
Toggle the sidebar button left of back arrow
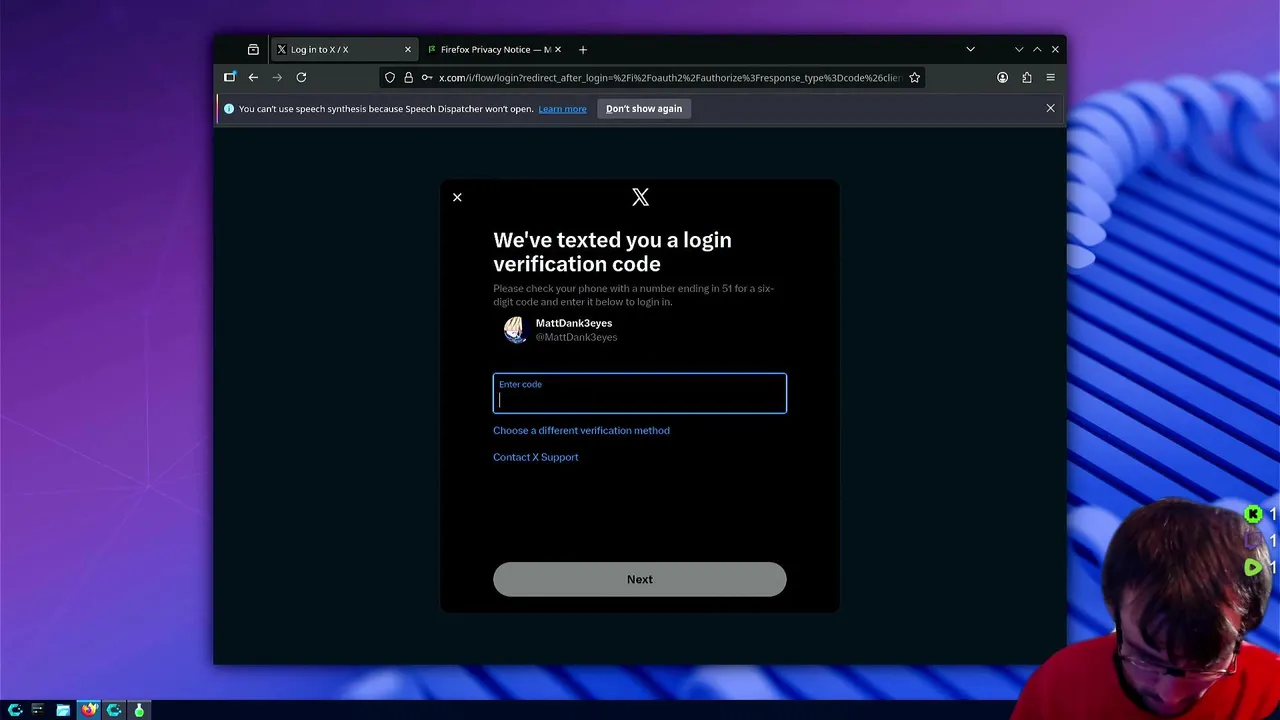[230, 77]
